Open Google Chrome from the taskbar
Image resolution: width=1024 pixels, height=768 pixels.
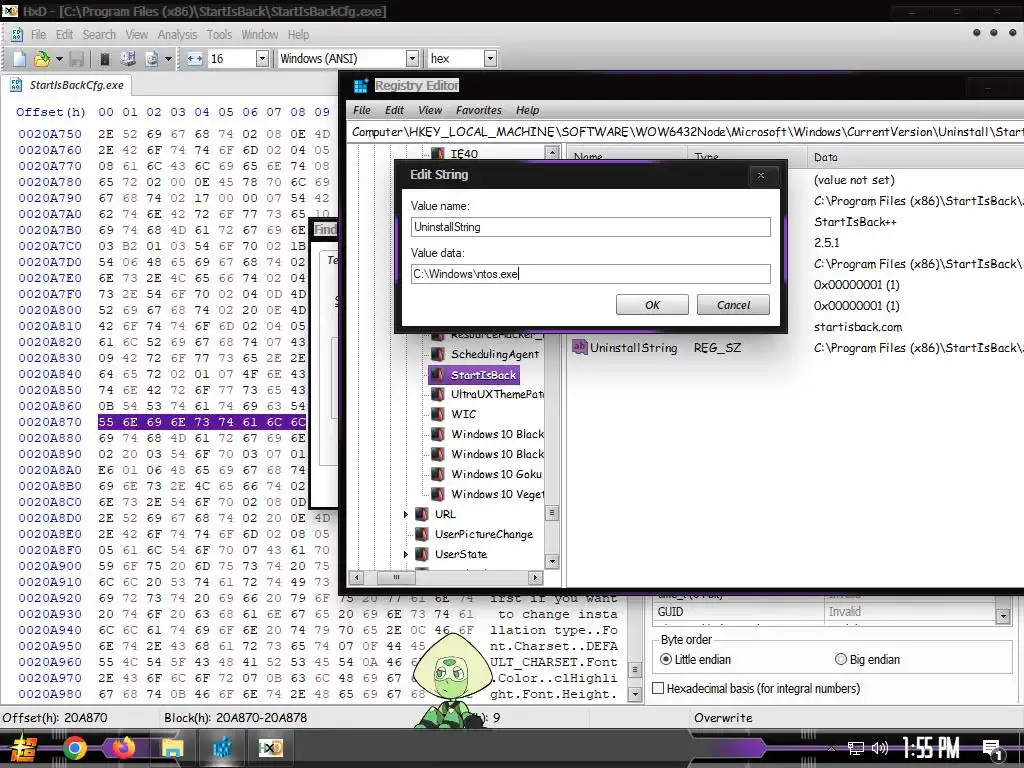[75, 748]
